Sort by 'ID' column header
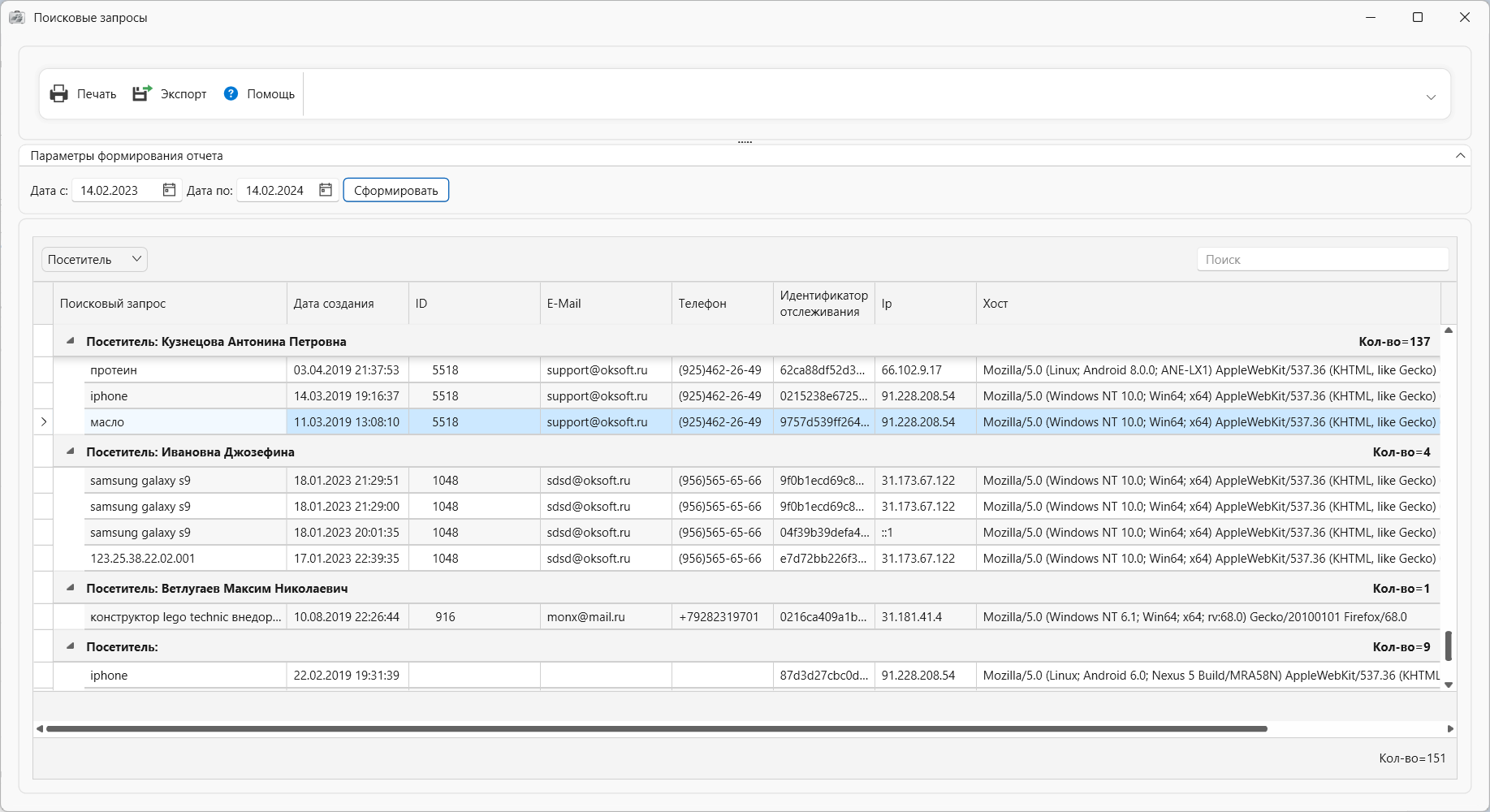The height and width of the screenshot is (812, 1490). [x=474, y=304]
